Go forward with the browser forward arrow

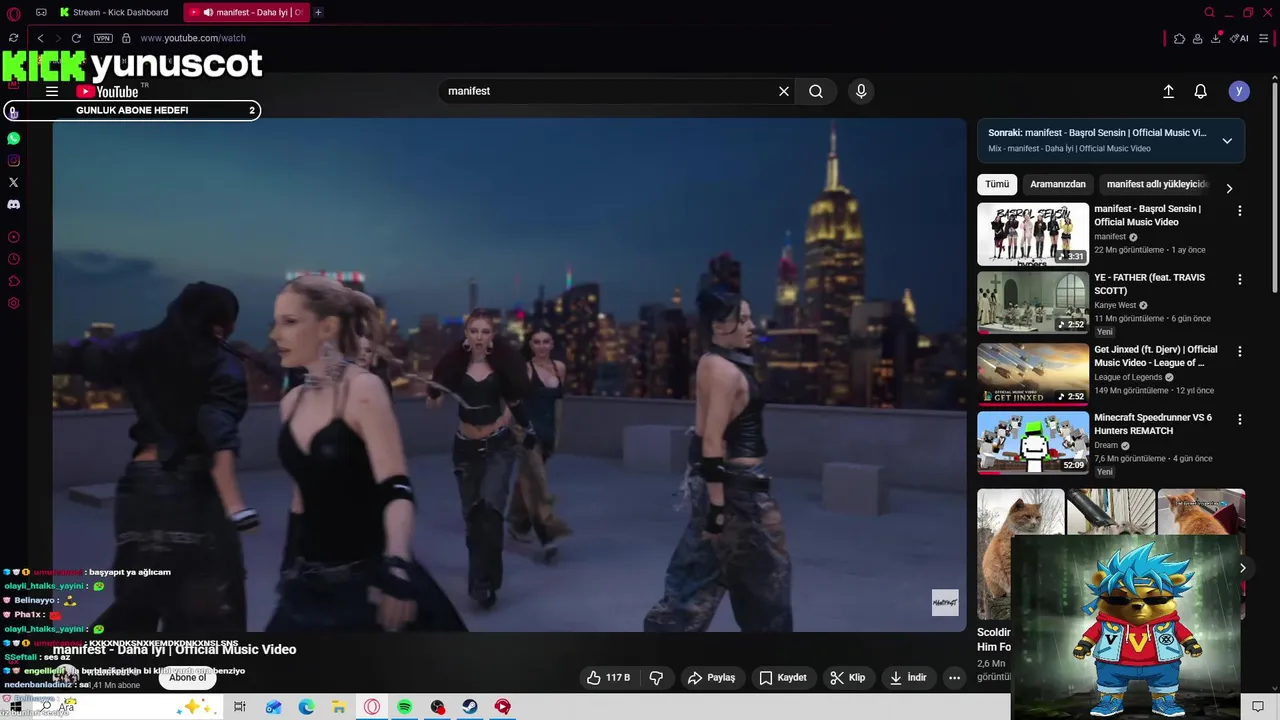57,38
